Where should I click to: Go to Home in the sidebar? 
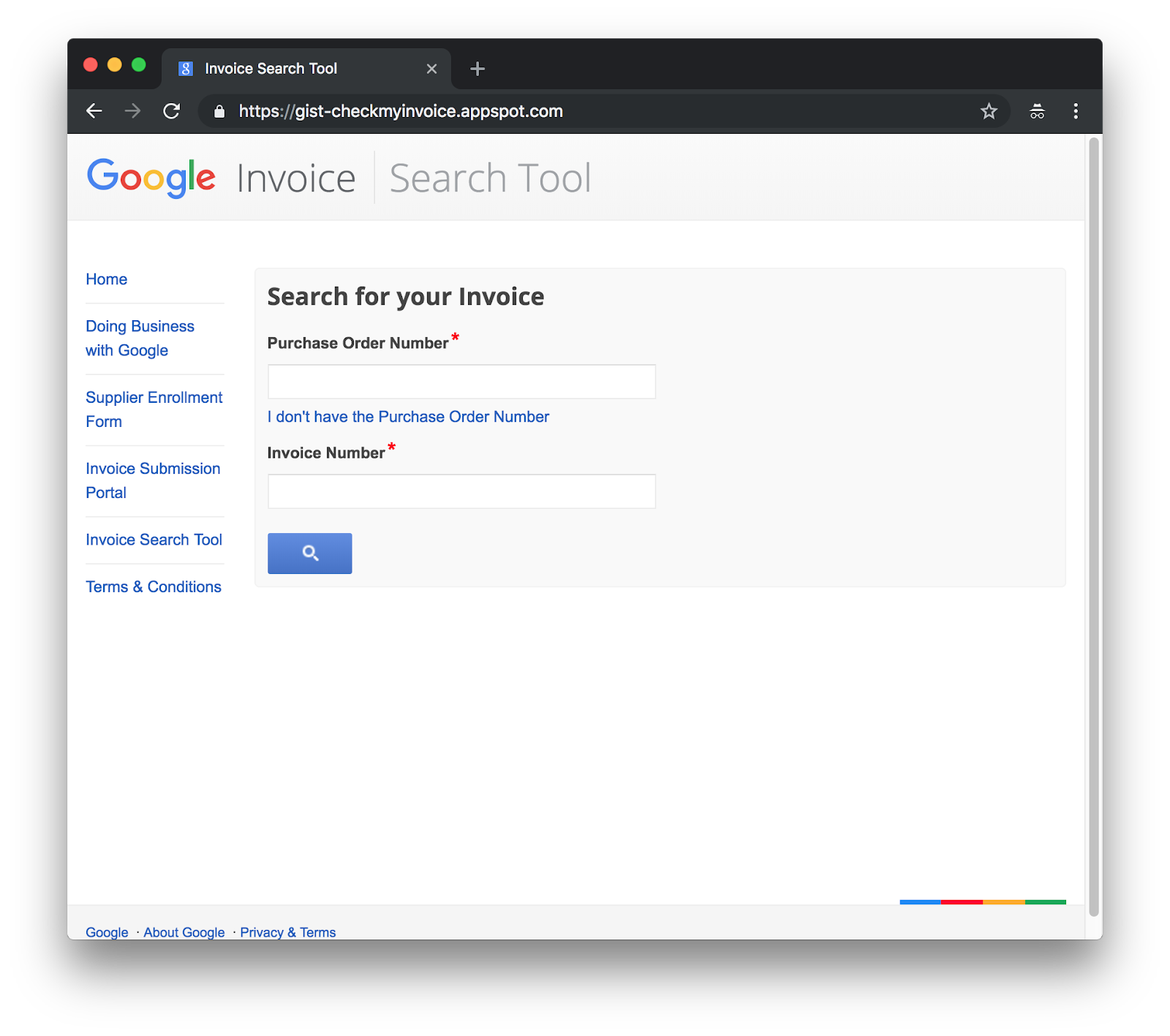click(107, 279)
